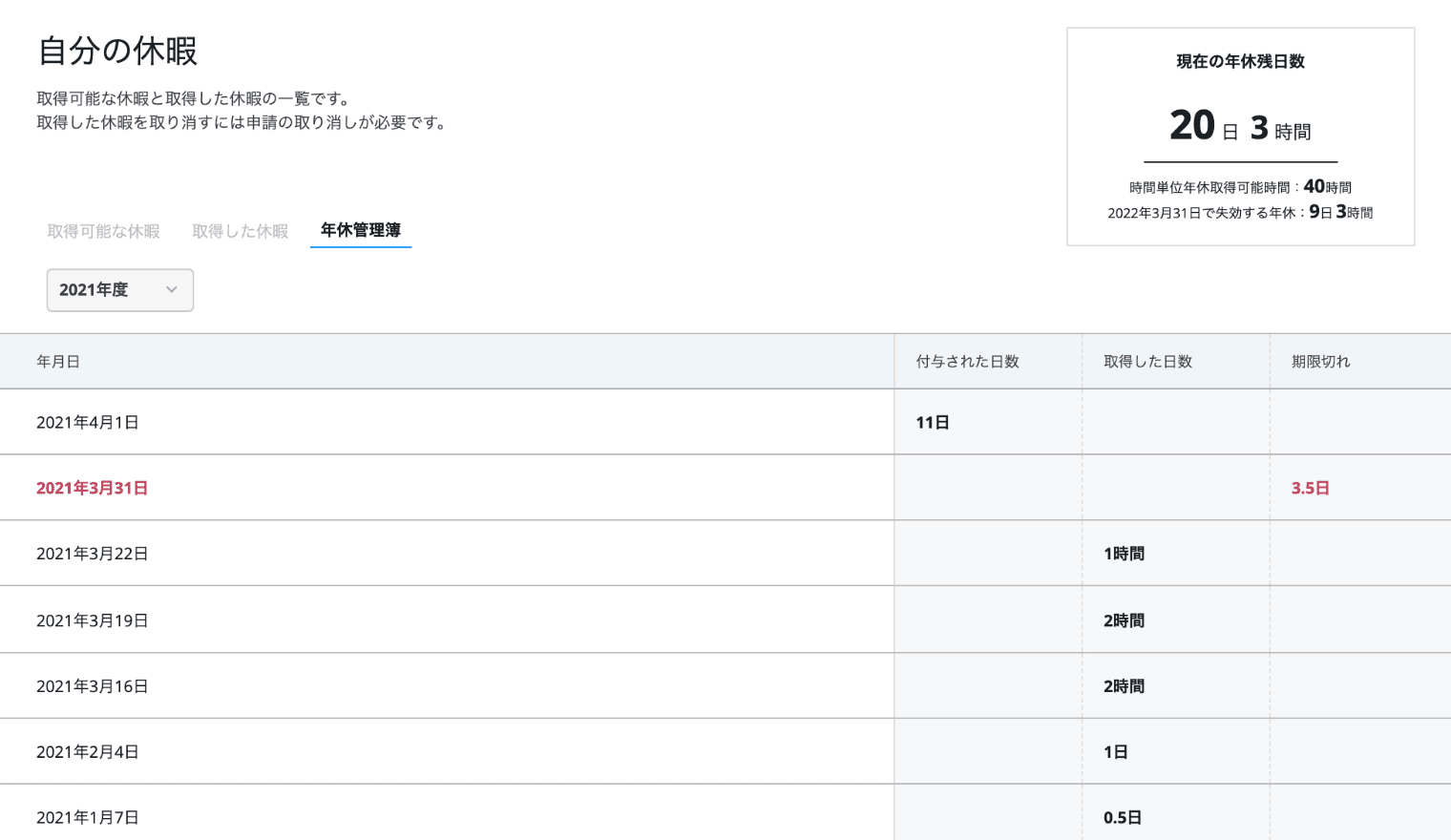Click the 取得した日数 column header
This screenshot has width=1451, height=840.
[x=1147, y=362]
